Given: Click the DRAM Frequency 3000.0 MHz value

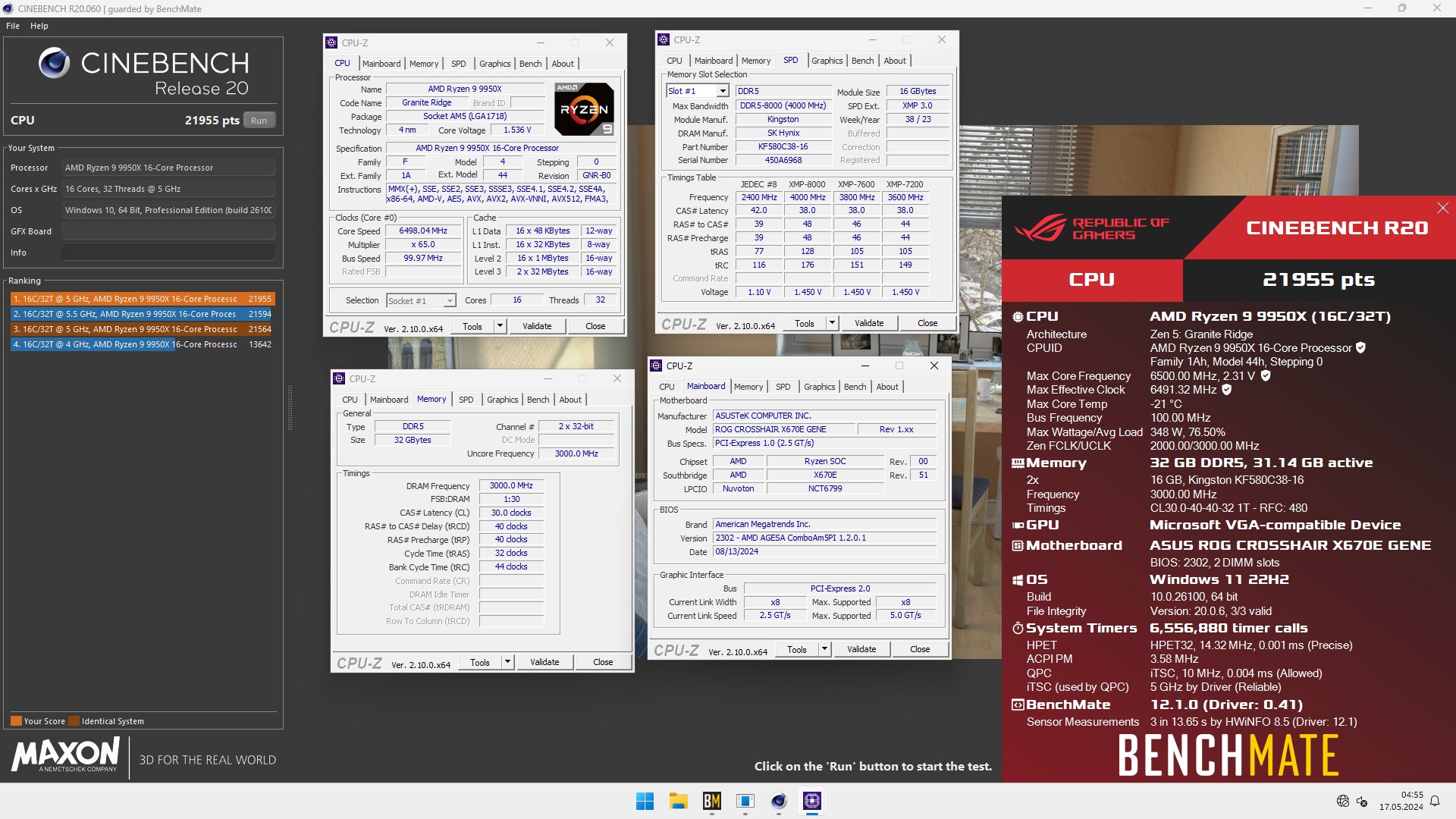Looking at the screenshot, I should [511, 485].
